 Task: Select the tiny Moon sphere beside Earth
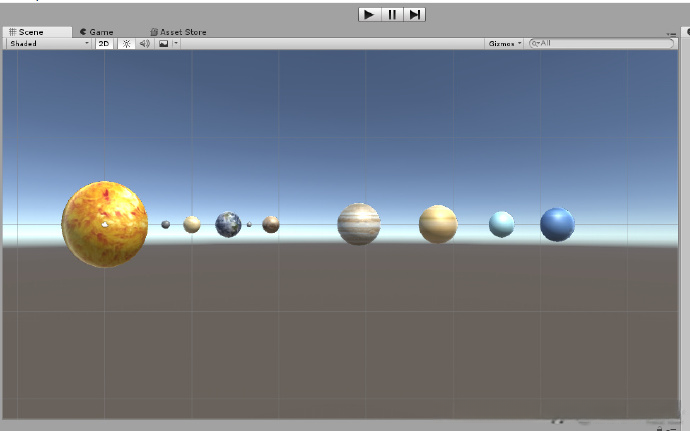point(249,225)
